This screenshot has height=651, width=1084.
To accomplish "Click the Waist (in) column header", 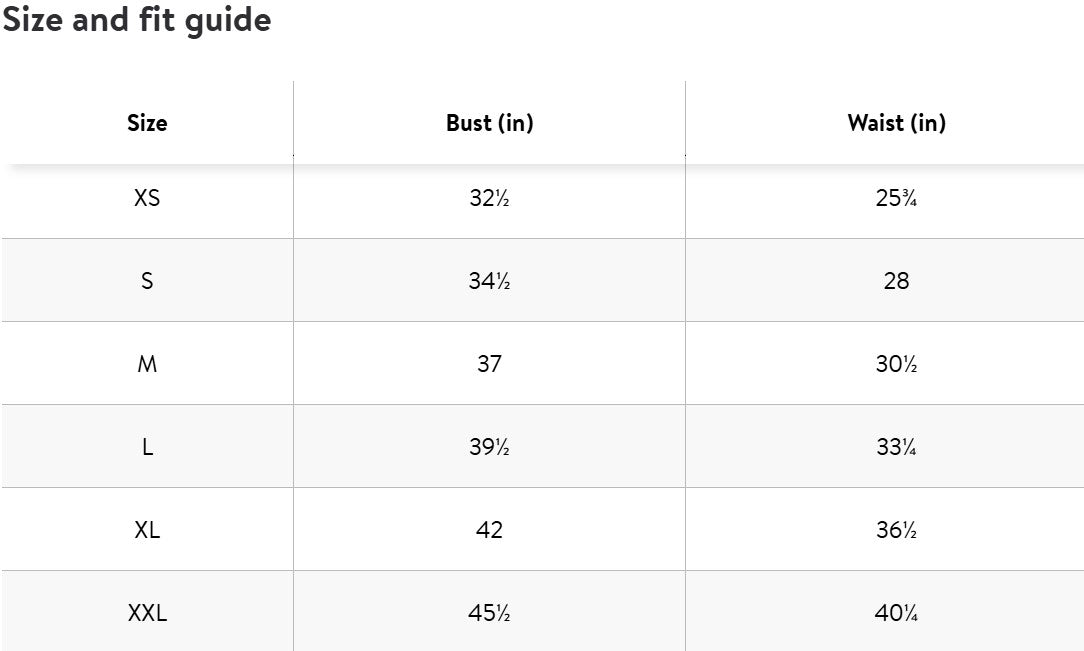I will (896, 123).
